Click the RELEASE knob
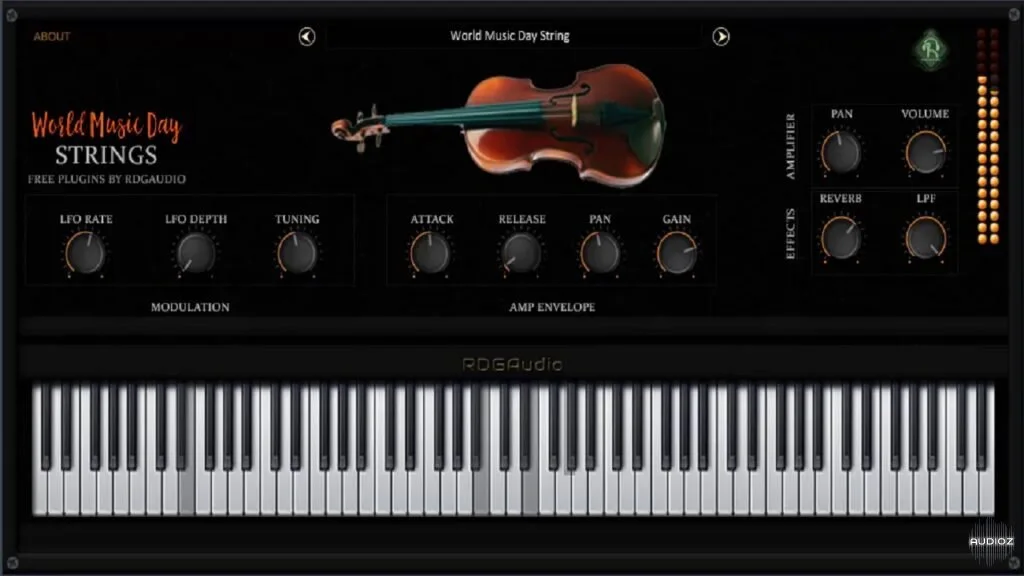The height and width of the screenshot is (576, 1024). tap(521, 253)
